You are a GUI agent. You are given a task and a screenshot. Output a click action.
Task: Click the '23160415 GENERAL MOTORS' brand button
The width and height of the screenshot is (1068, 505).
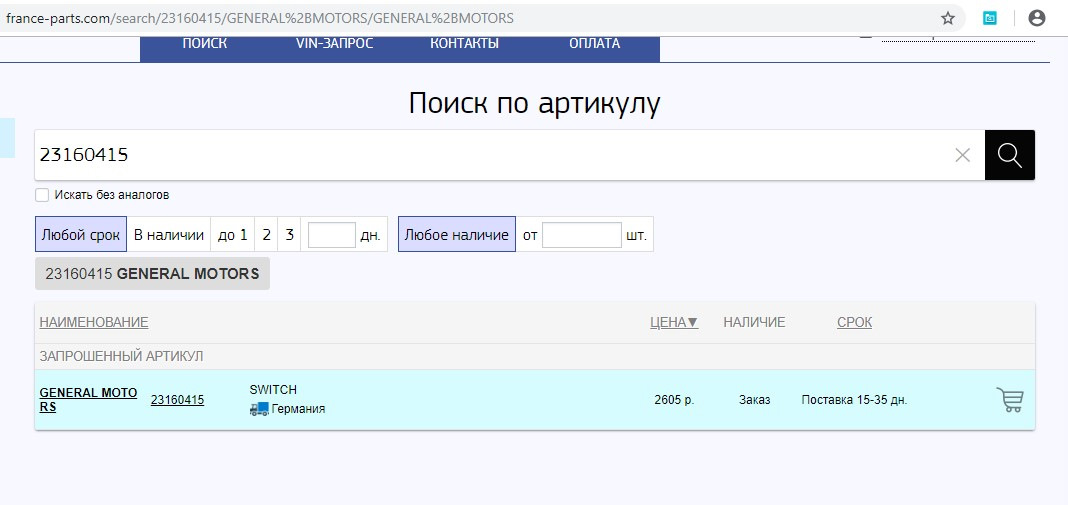click(153, 274)
